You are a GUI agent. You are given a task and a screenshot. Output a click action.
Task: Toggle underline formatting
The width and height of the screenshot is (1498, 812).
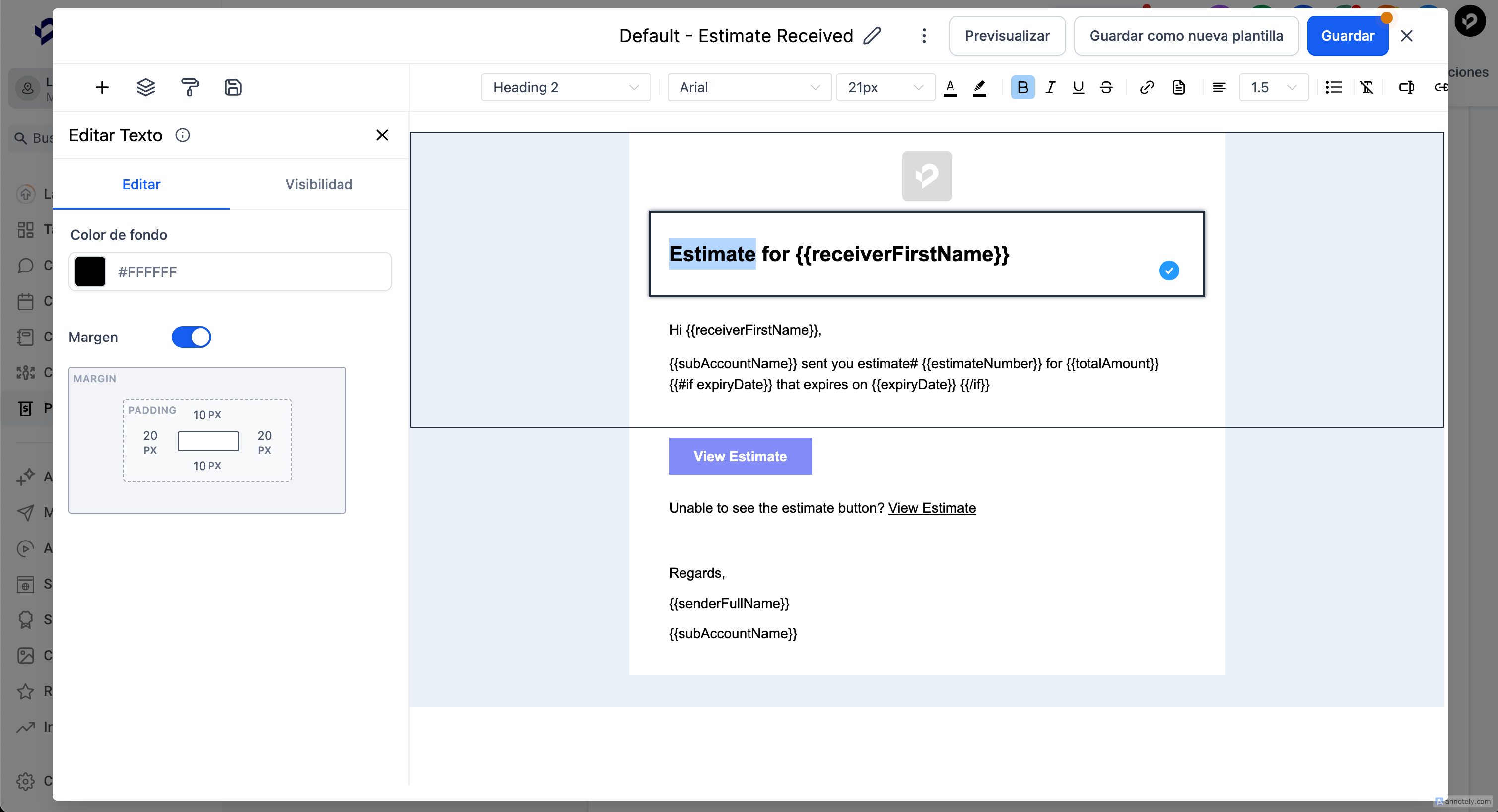coord(1078,87)
